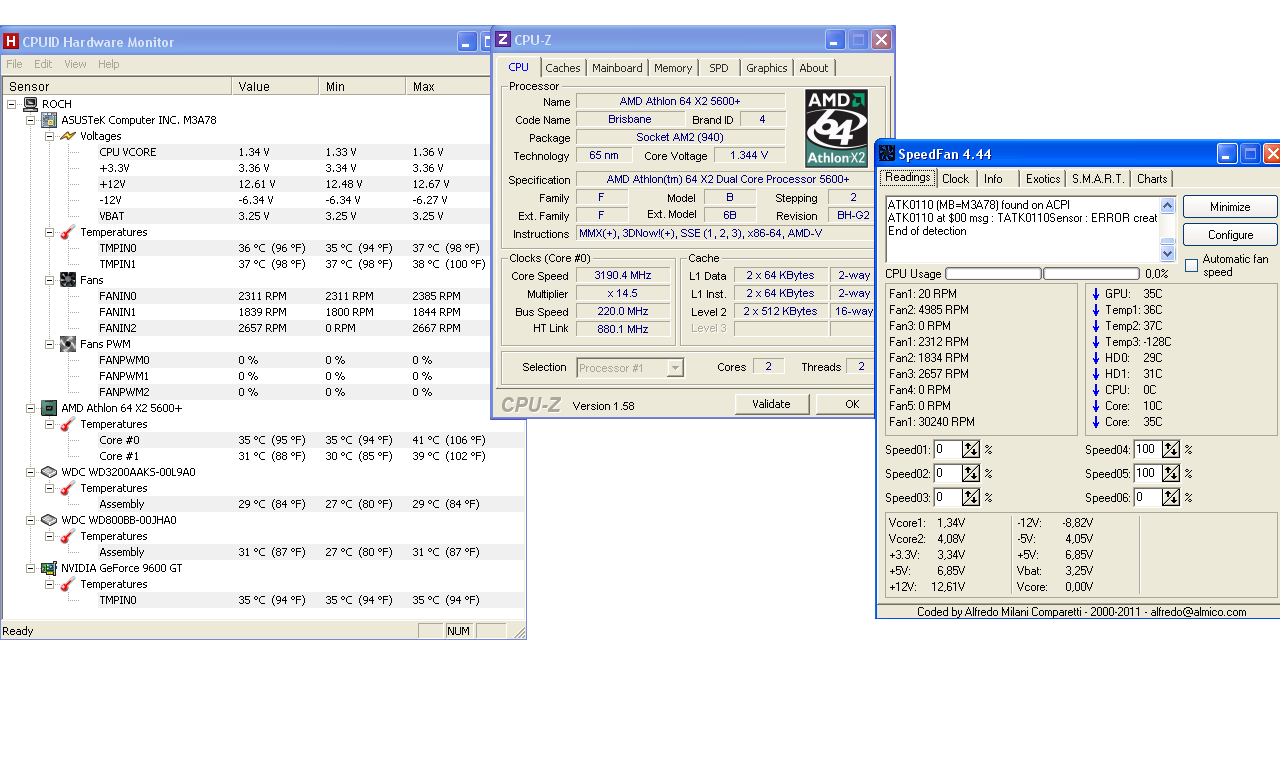The image size is (1280, 768).
Task: Click the Validate button in CPU-Z
Action: (x=772, y=404)
